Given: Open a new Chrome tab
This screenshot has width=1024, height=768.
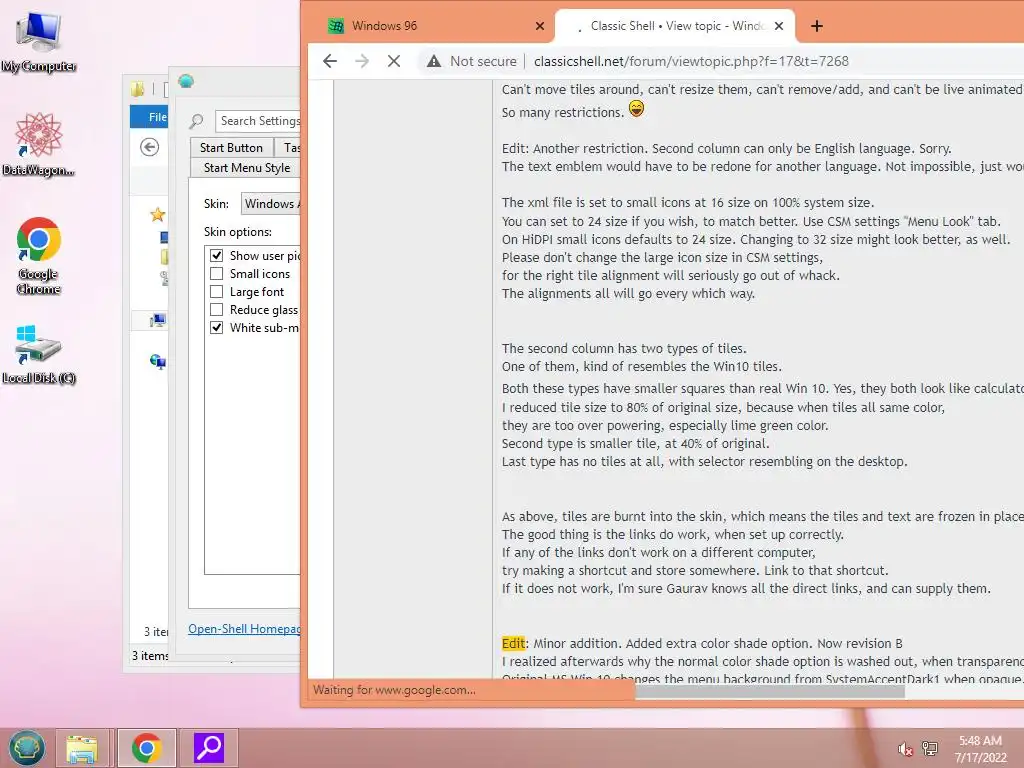Looking at the screenshot, I should point(816,26).
